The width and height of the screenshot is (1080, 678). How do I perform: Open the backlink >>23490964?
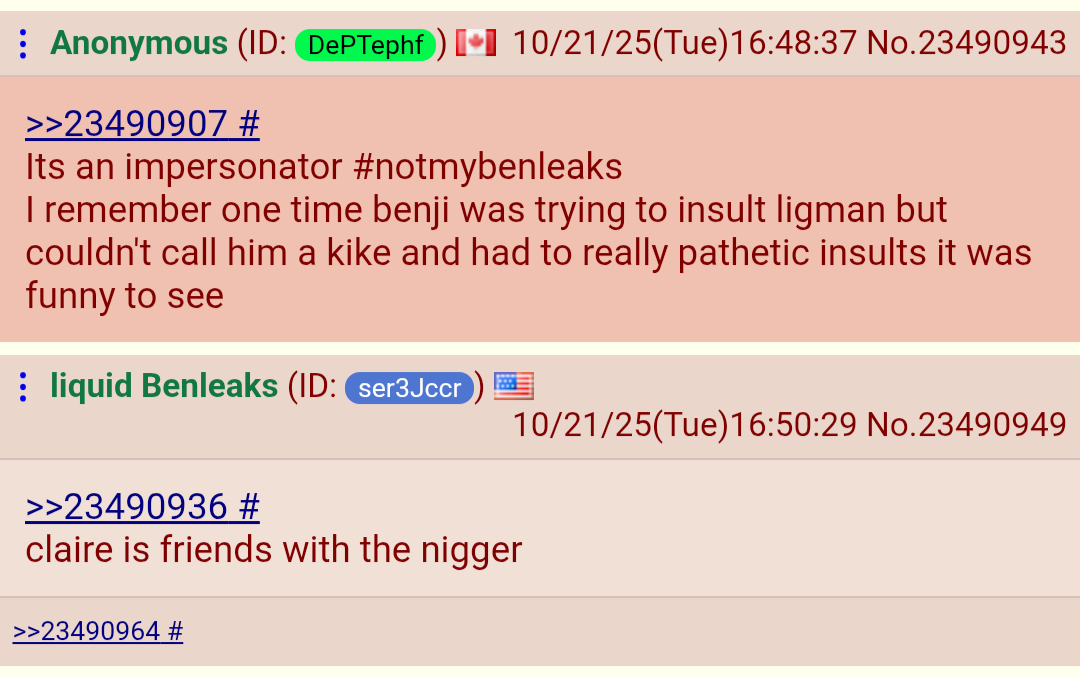(86, 631)
